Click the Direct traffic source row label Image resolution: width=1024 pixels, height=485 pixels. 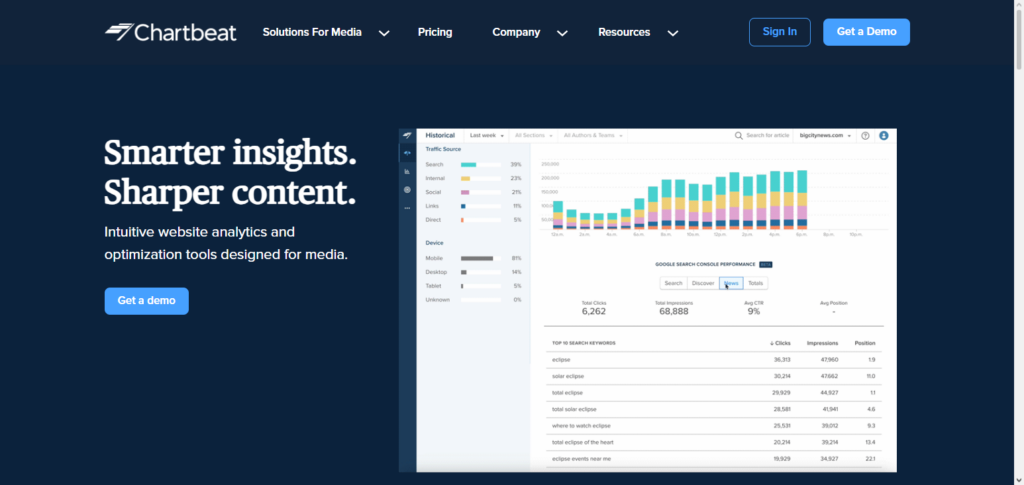[x=433, y=219]
